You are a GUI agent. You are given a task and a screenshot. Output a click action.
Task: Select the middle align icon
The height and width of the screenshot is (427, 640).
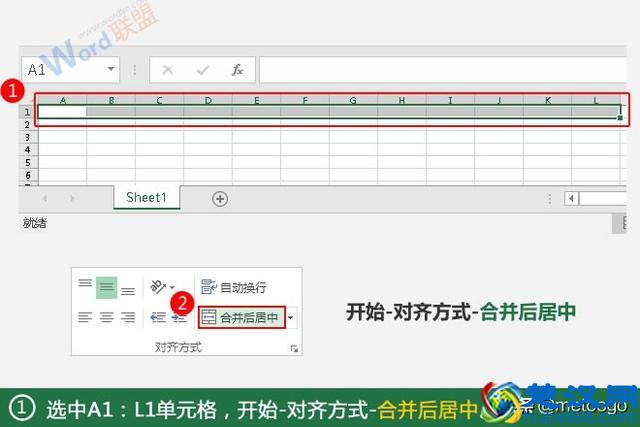pyautogui.click(x=107, y=287)
